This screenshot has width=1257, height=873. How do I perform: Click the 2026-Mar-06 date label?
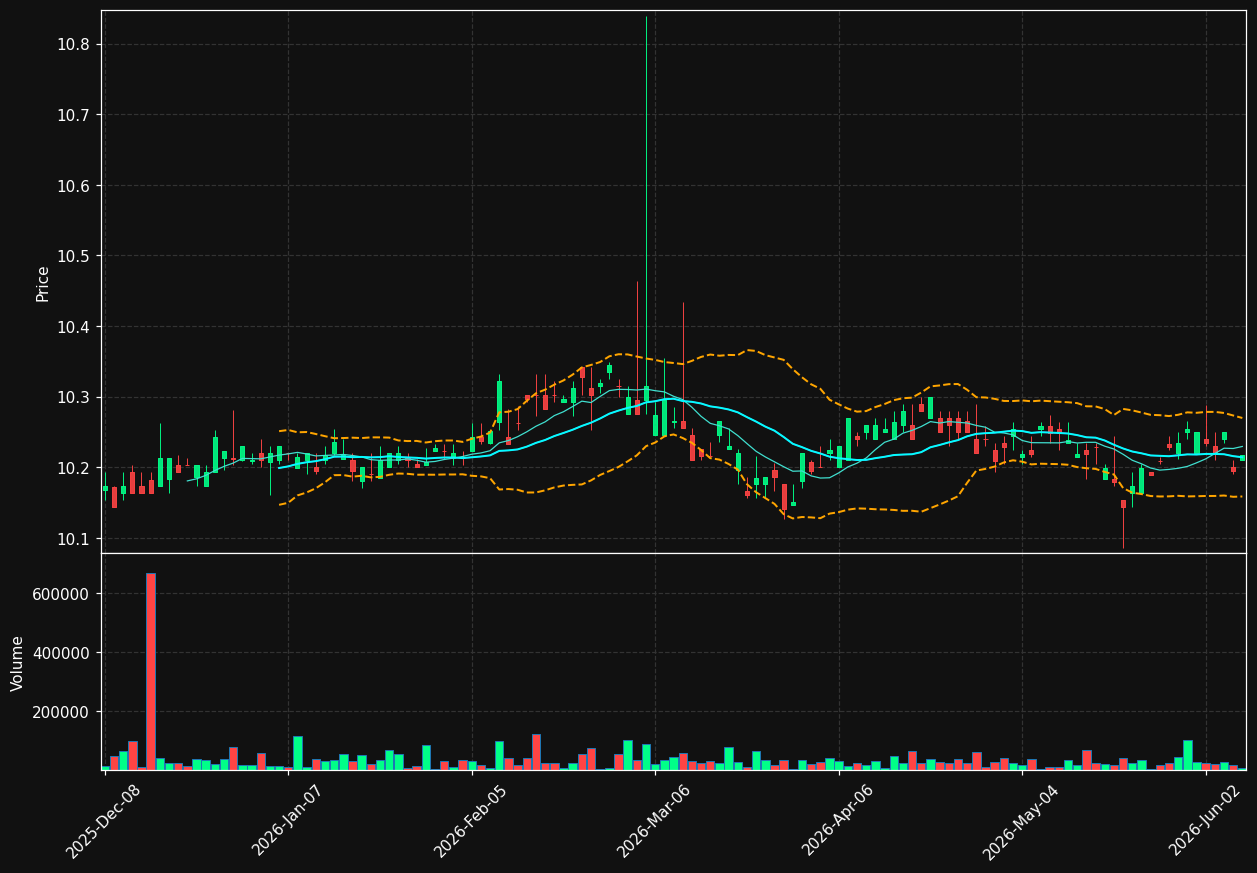(653, 821)
